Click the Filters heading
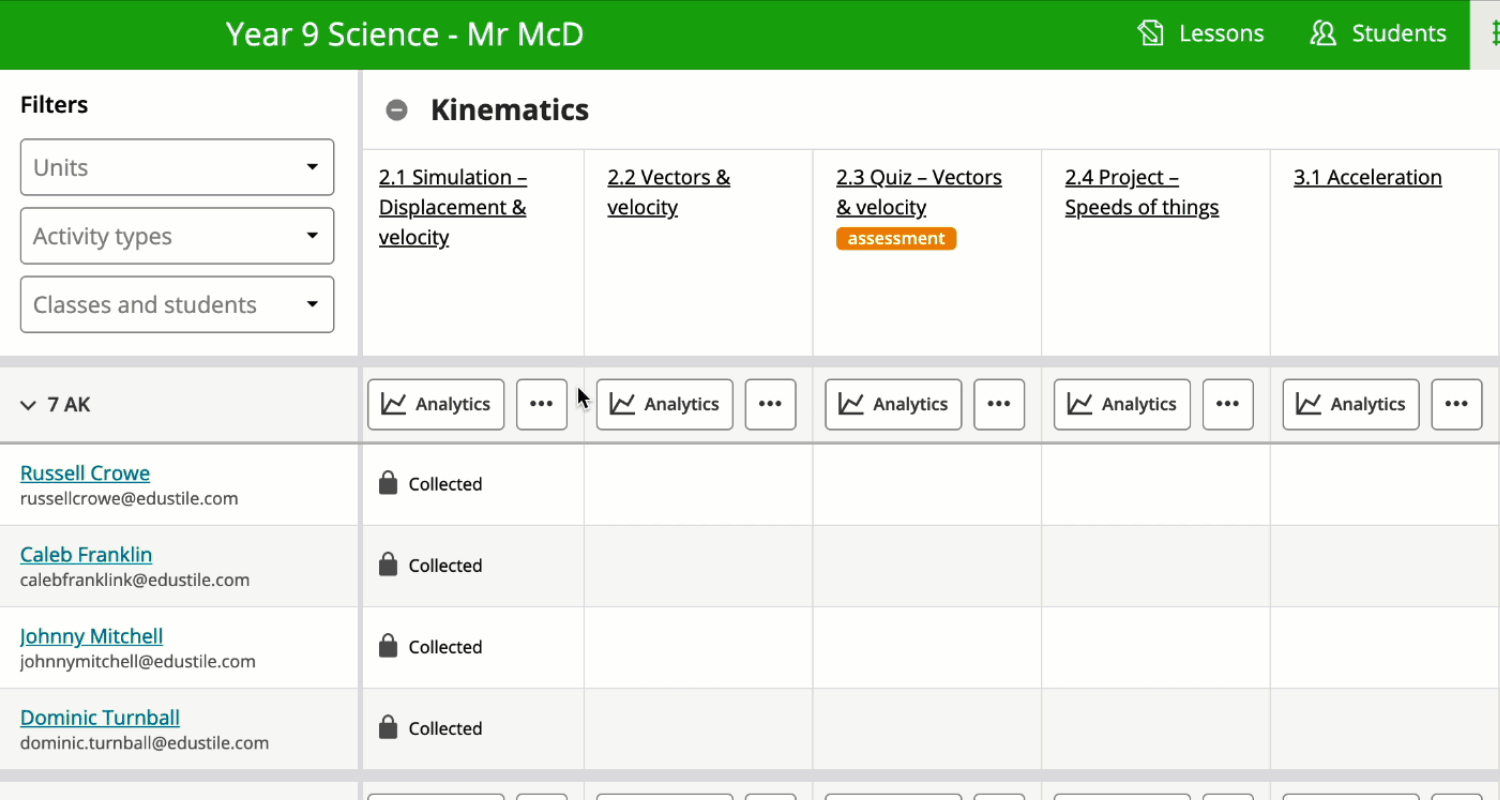The width and height of the screenshot is (1500, 800). 54,105
